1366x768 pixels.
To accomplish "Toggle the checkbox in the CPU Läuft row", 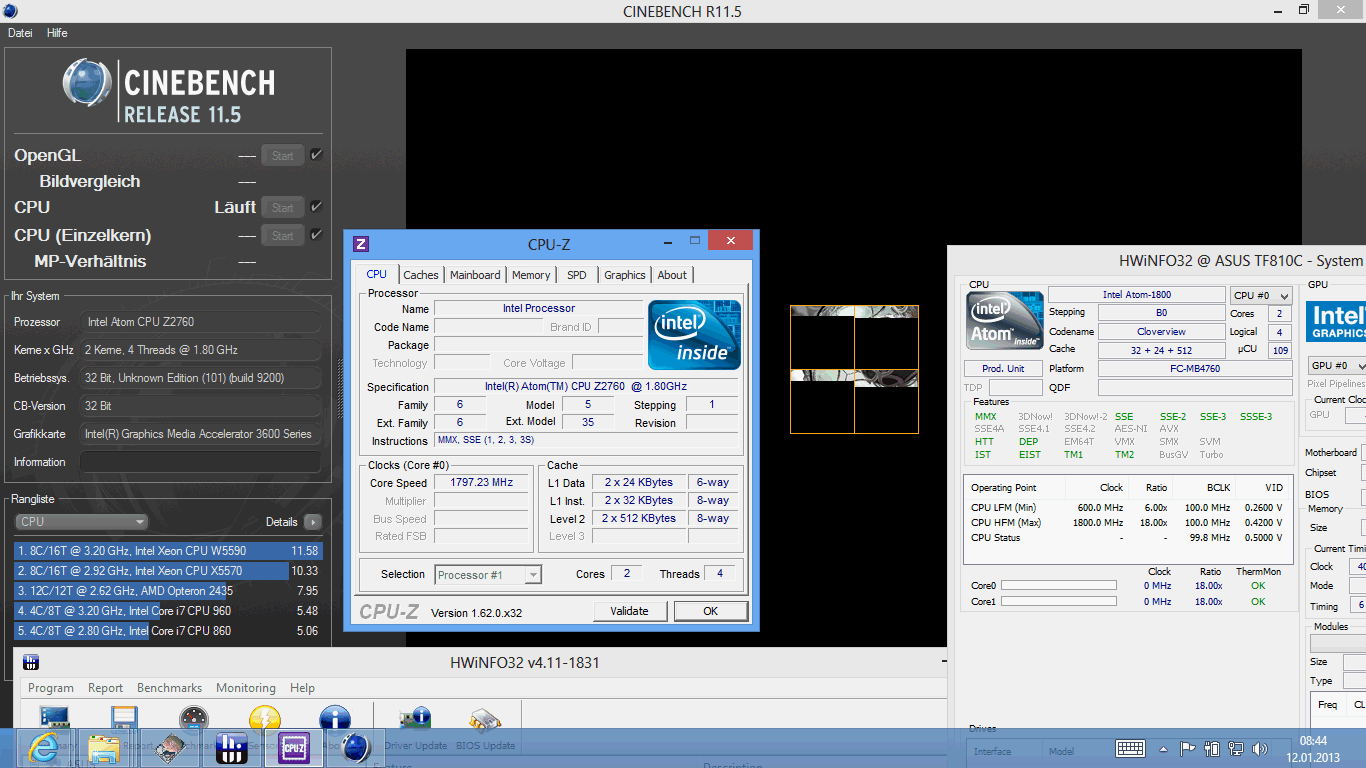I will 316,207.
